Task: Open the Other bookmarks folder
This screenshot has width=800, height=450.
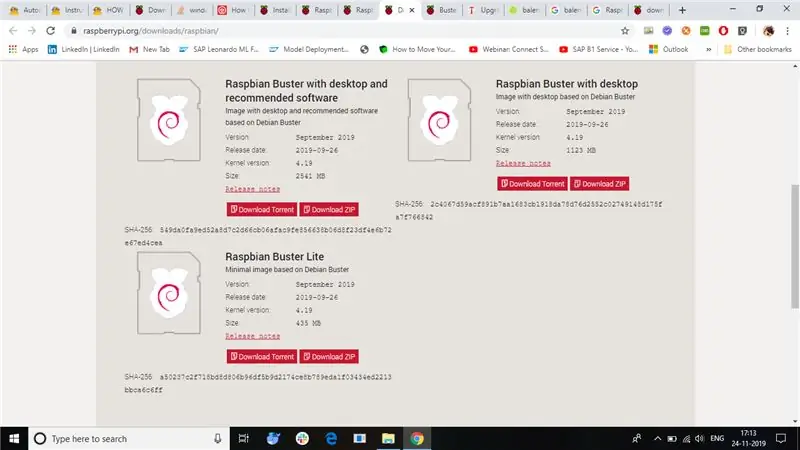Action: coord(758,49)
